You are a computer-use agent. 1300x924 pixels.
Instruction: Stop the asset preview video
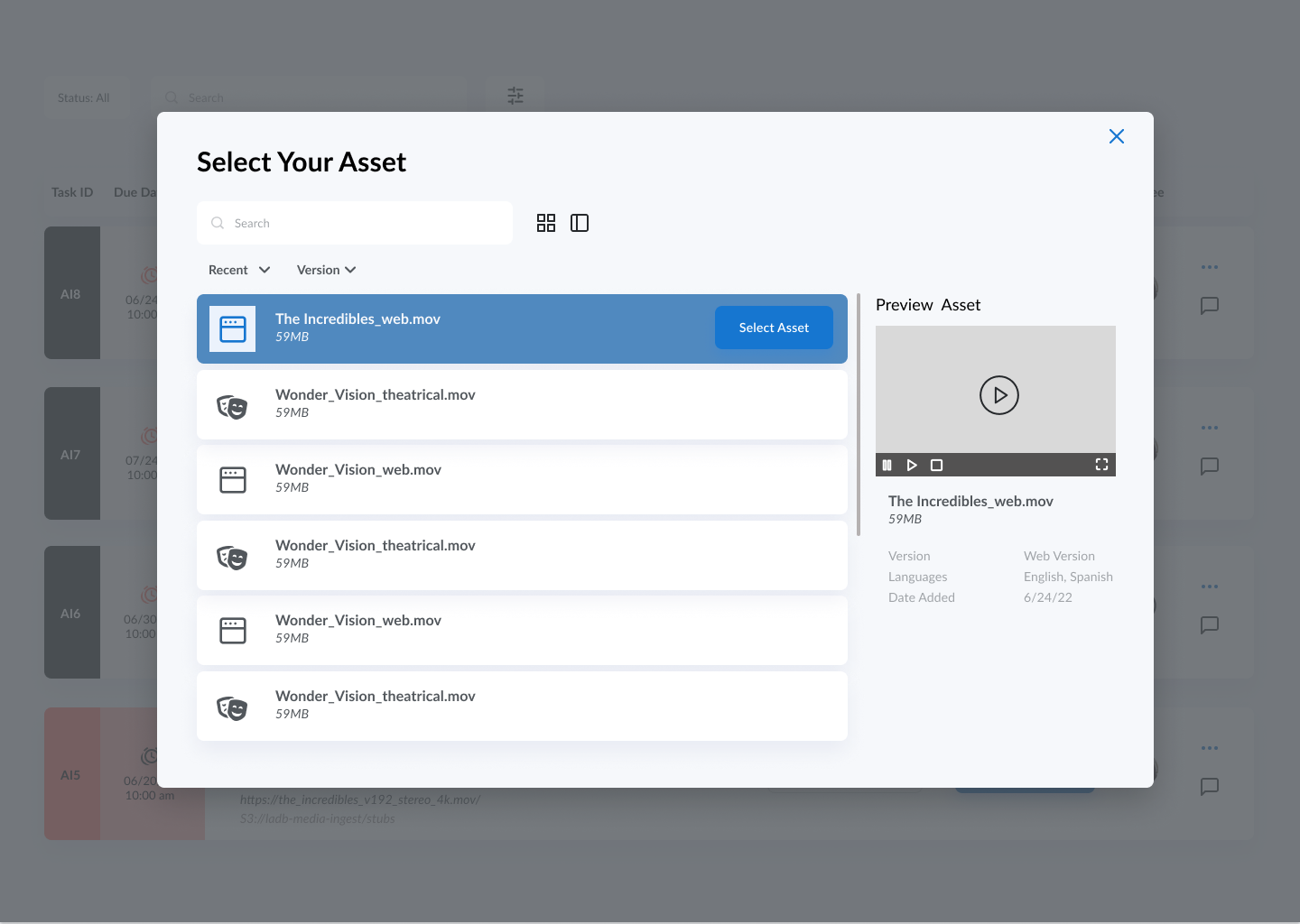(x=937, y=466)
